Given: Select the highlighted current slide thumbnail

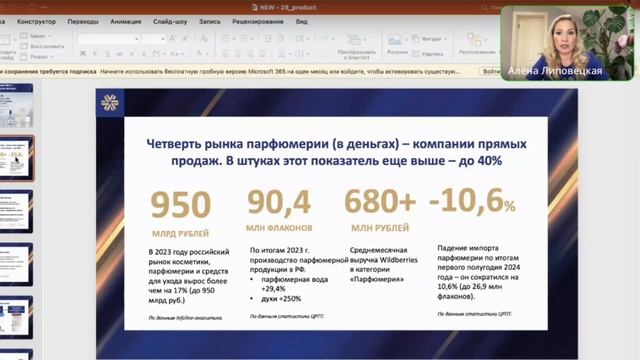Looking at the screenshot, I should pyautogui.click(x=16, y=158).
